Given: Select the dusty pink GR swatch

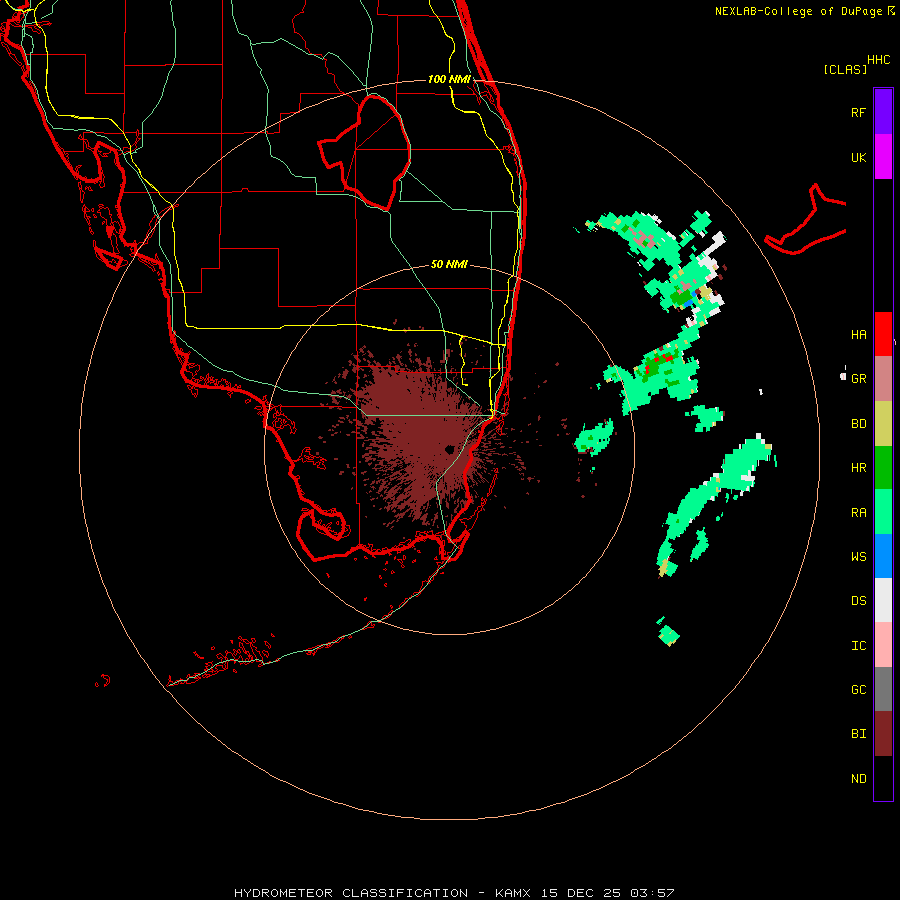Looking at the screenshot, I should coord(883,379).
